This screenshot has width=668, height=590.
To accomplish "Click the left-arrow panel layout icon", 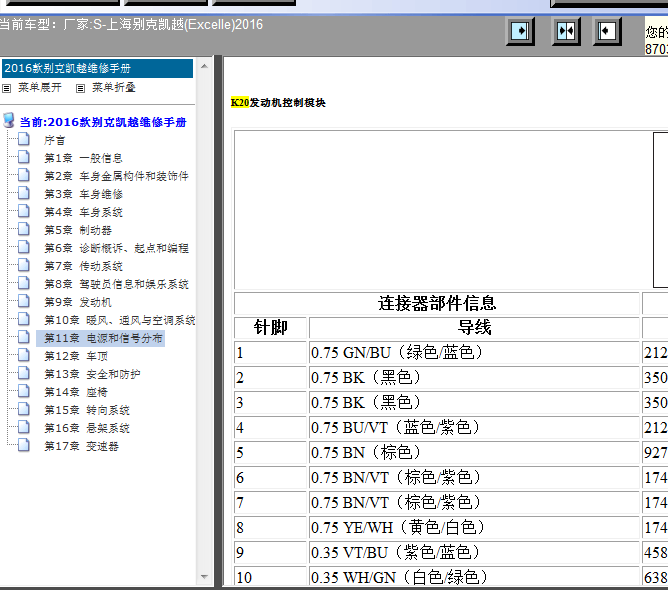I will [x=607, y=31].
